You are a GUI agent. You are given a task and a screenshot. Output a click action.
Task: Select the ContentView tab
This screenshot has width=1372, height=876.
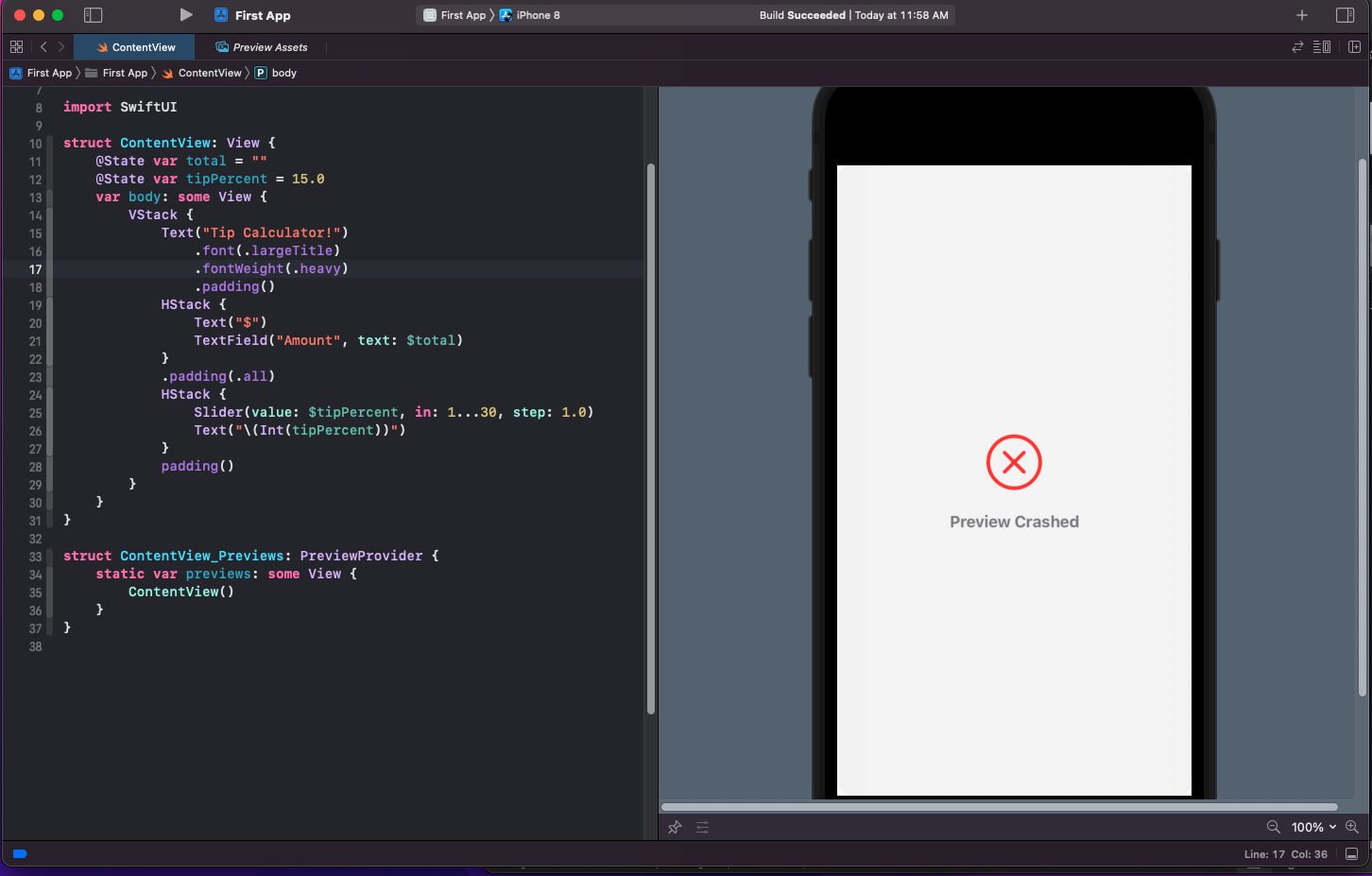point(136,47)
